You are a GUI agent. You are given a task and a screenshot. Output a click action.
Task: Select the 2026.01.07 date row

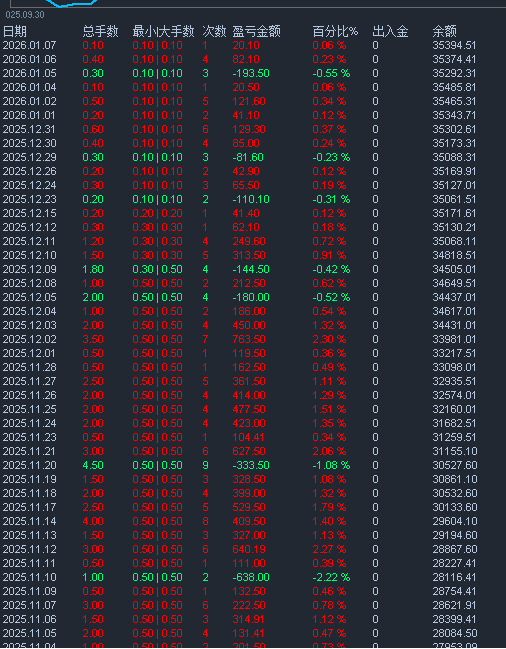(240, 45)
